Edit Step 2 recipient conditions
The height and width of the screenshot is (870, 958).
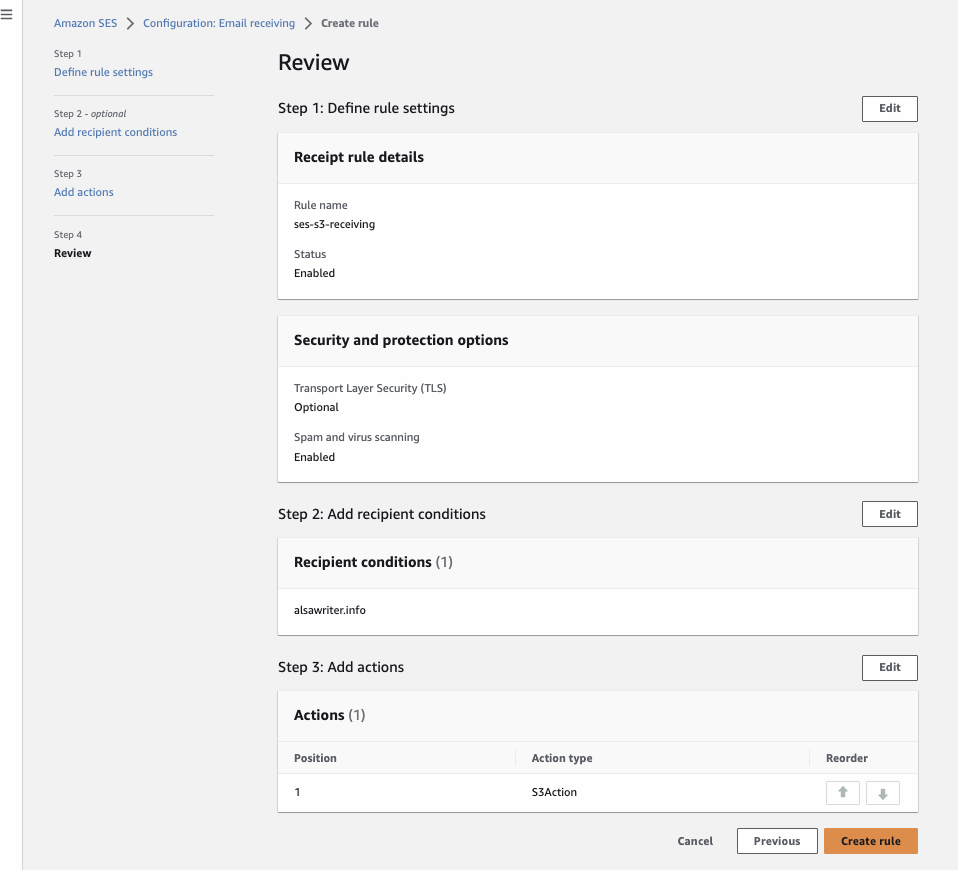coord(889,513)
